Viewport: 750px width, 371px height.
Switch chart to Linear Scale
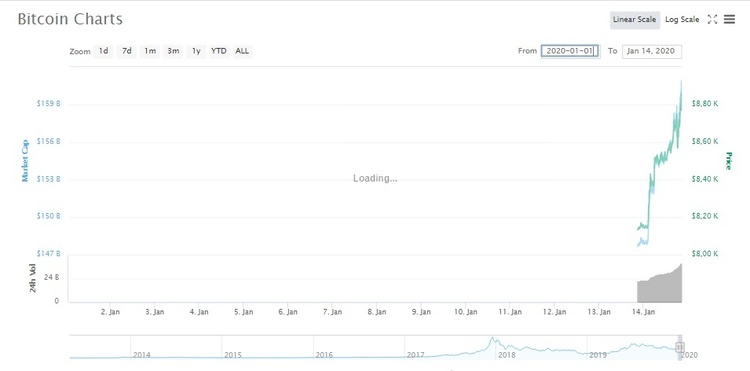pyautogui.click(x=635, y=20)
